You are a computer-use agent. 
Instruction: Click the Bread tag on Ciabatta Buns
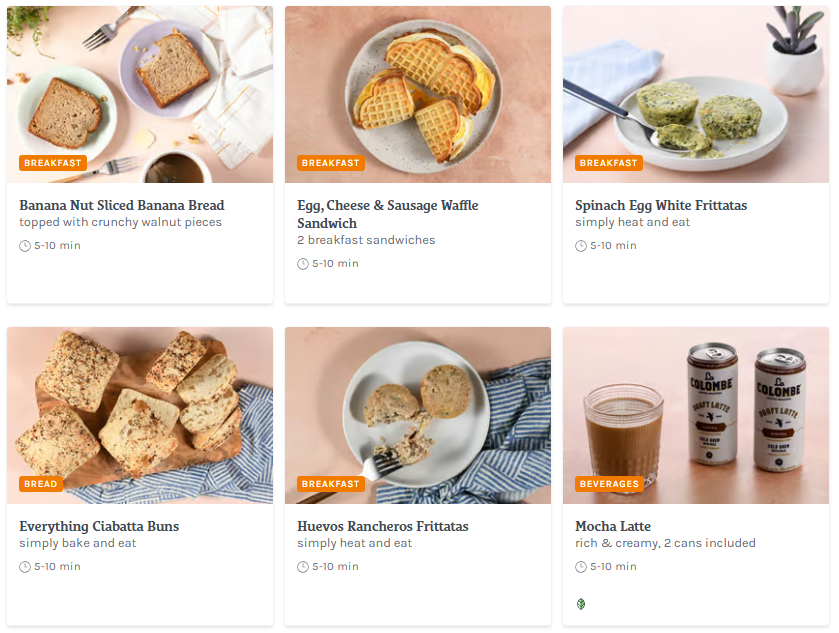point(41,484)
